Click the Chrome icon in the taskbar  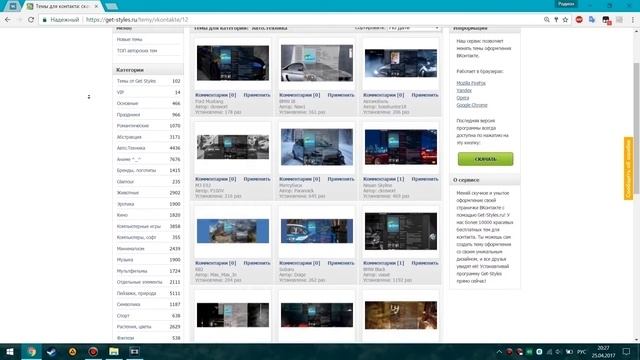tap(31, 351)
